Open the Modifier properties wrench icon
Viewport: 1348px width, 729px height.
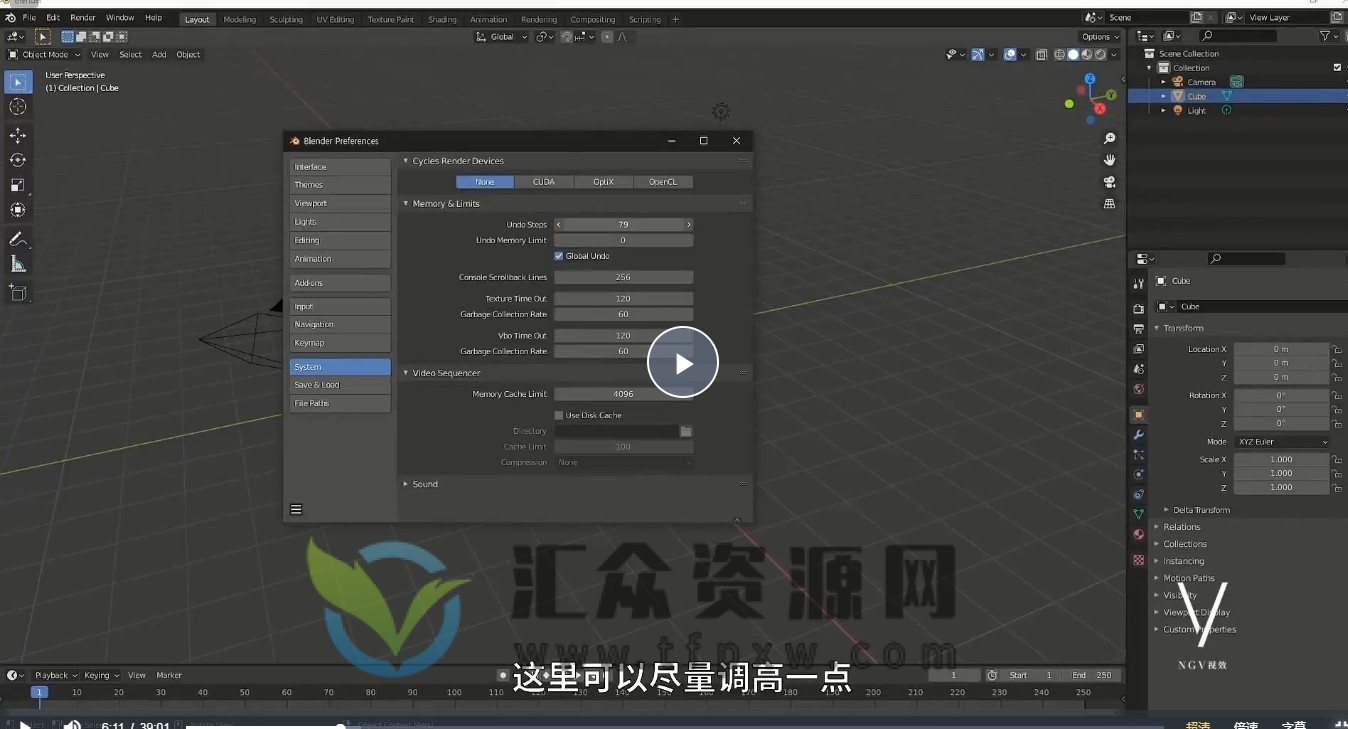click(x=1138, y=435)
